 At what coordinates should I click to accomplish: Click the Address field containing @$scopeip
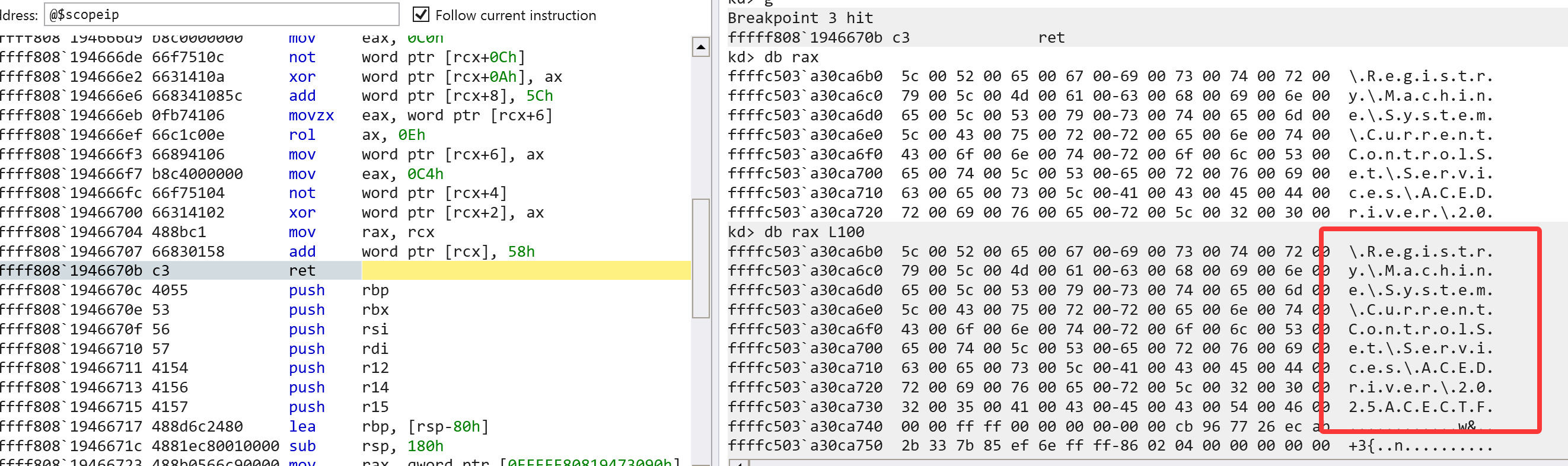(x=222, y=15)
